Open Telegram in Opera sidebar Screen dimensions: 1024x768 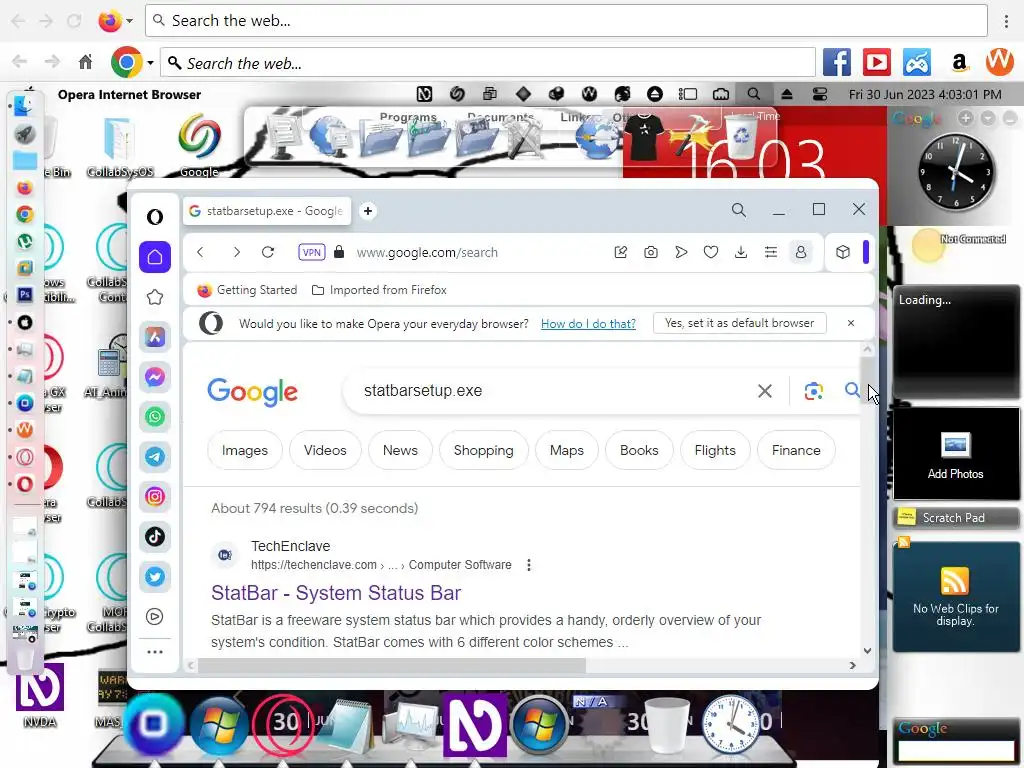[155, 456]
